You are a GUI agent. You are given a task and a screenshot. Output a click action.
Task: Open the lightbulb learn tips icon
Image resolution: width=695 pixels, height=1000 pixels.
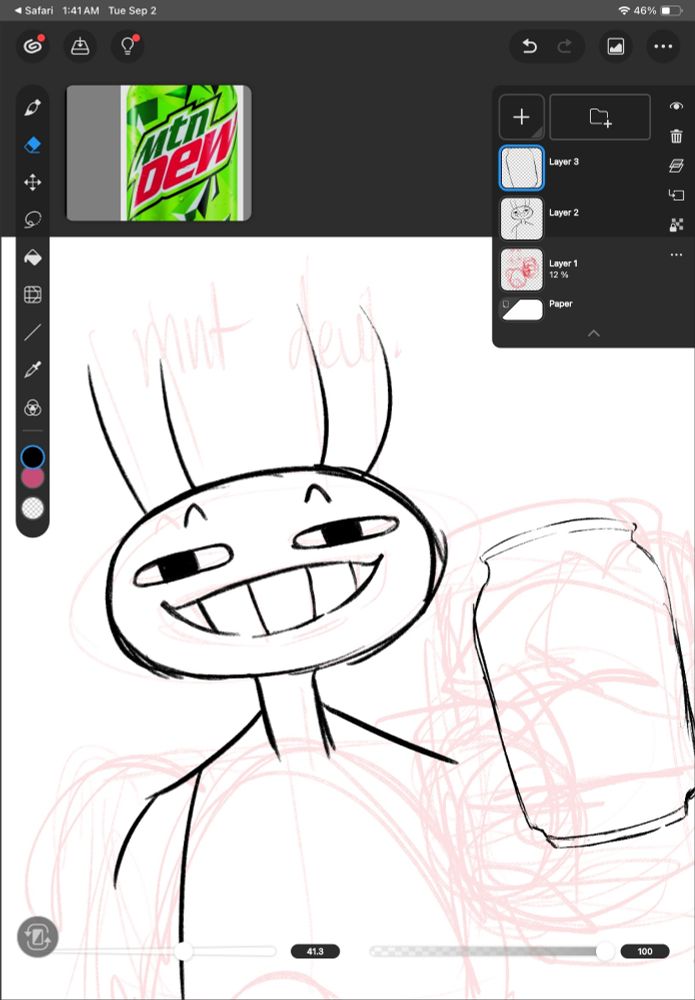(128, 47)
